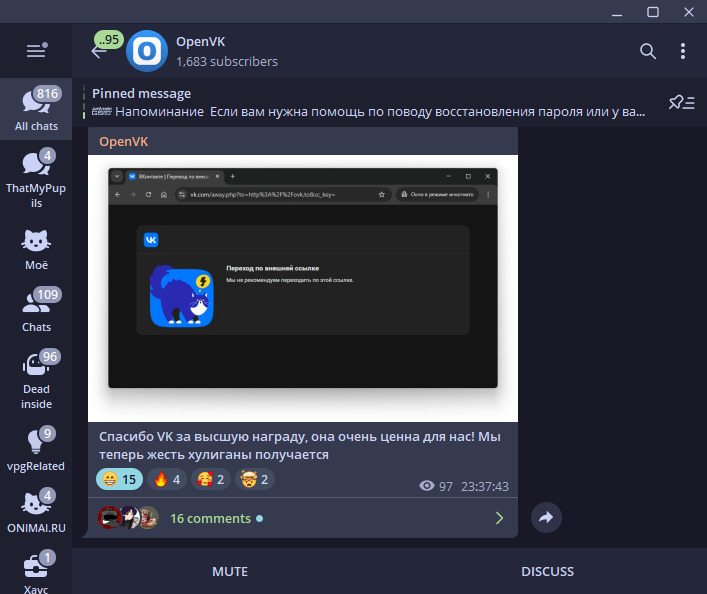Select the vpgRelated folder
Image resolution: width=707 pixels, height=594 pixels.
point(36,450)
